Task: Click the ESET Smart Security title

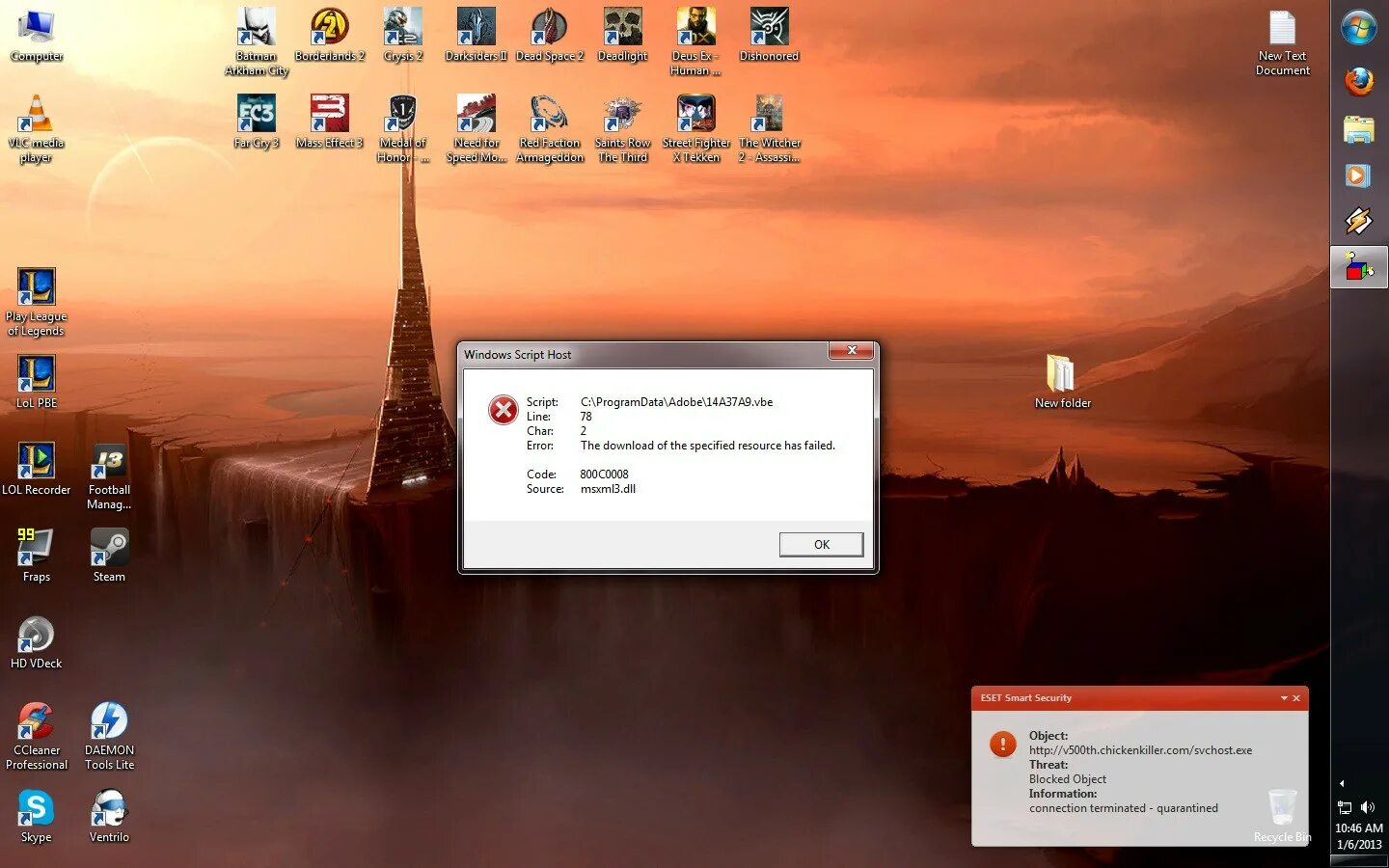Action: coord(1025,698)
